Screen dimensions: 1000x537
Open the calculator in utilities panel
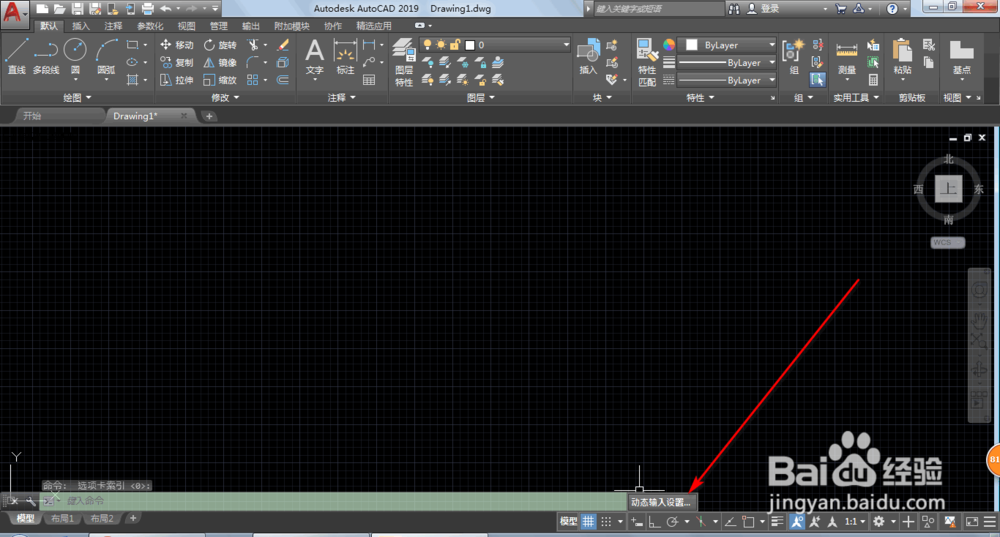[873, 80]
